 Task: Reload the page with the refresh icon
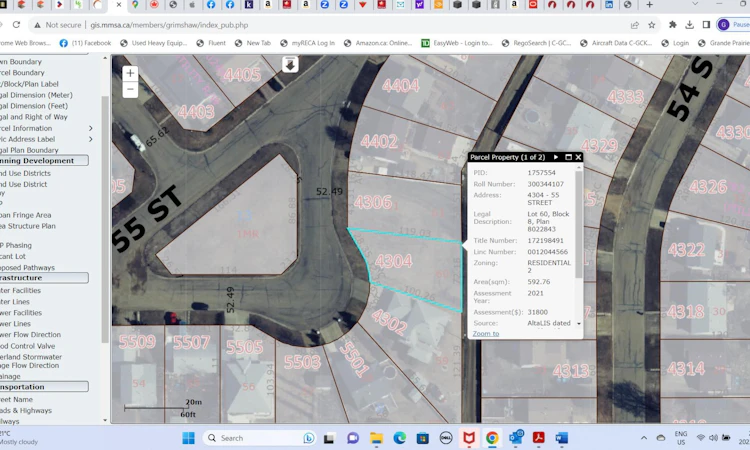16,25
